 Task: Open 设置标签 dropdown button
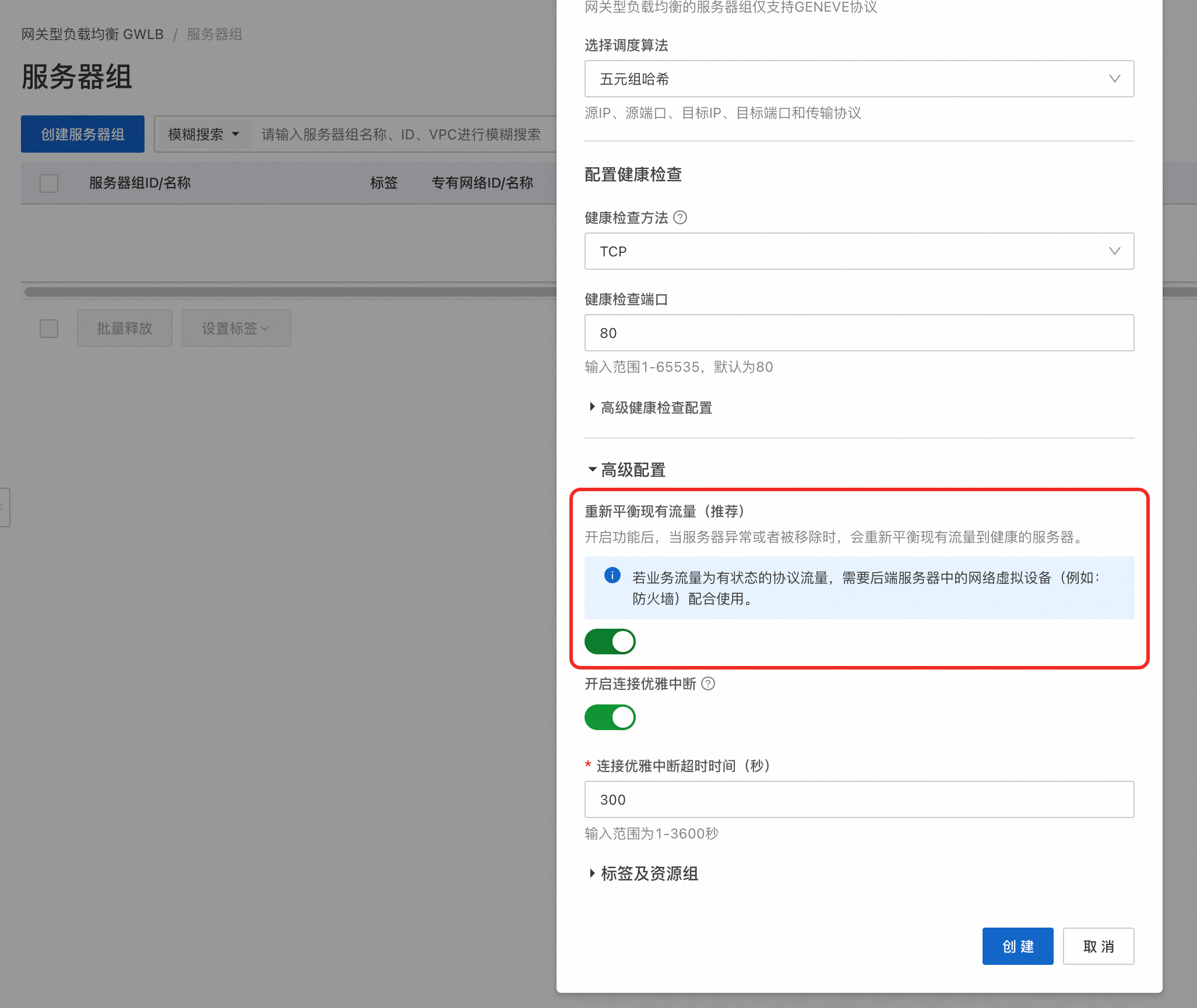[236, 329]
